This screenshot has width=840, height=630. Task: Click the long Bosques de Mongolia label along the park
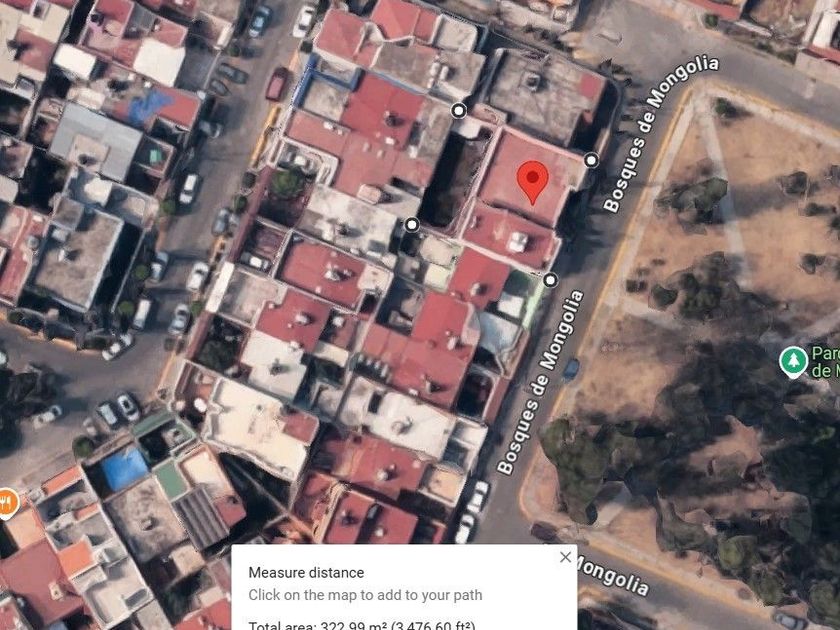(x=540, y=382)
